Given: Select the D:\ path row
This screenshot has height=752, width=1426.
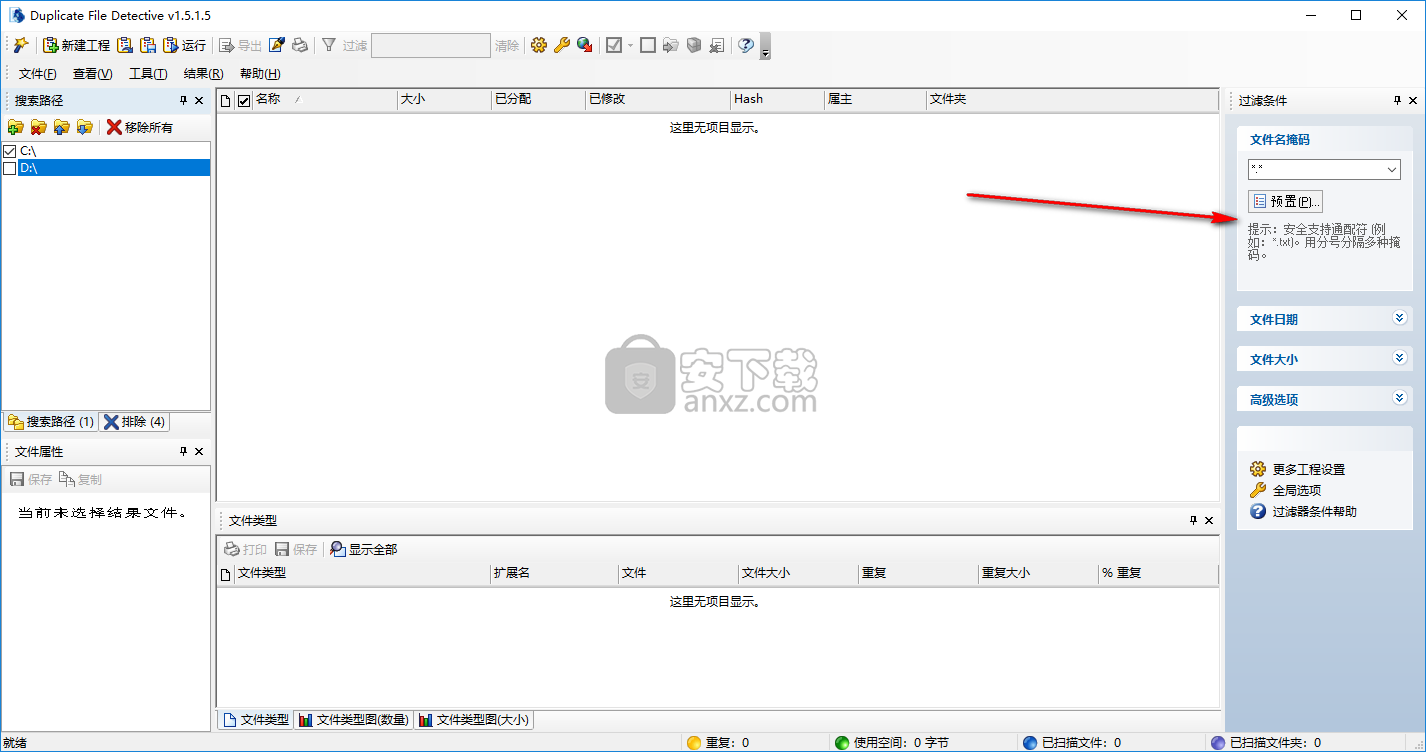Looking at the screenshot, I should click(x=114, y=168).
